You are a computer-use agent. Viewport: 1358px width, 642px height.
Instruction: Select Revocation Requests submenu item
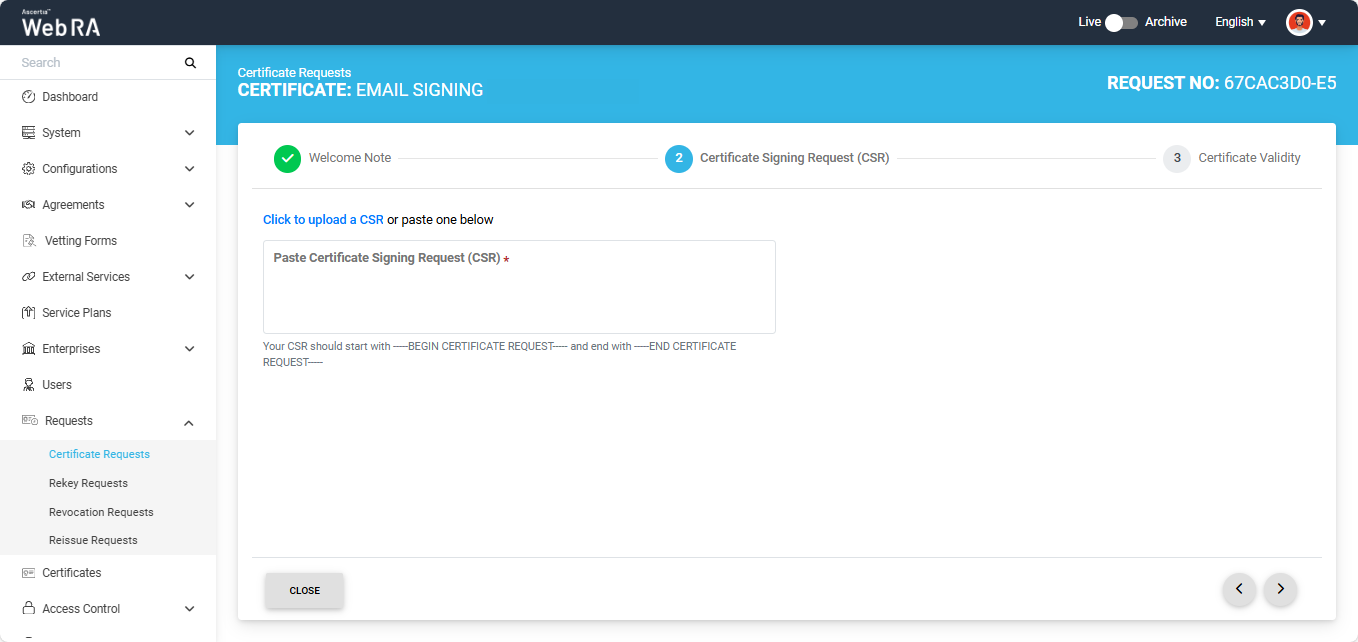click(x=101, y=512)
